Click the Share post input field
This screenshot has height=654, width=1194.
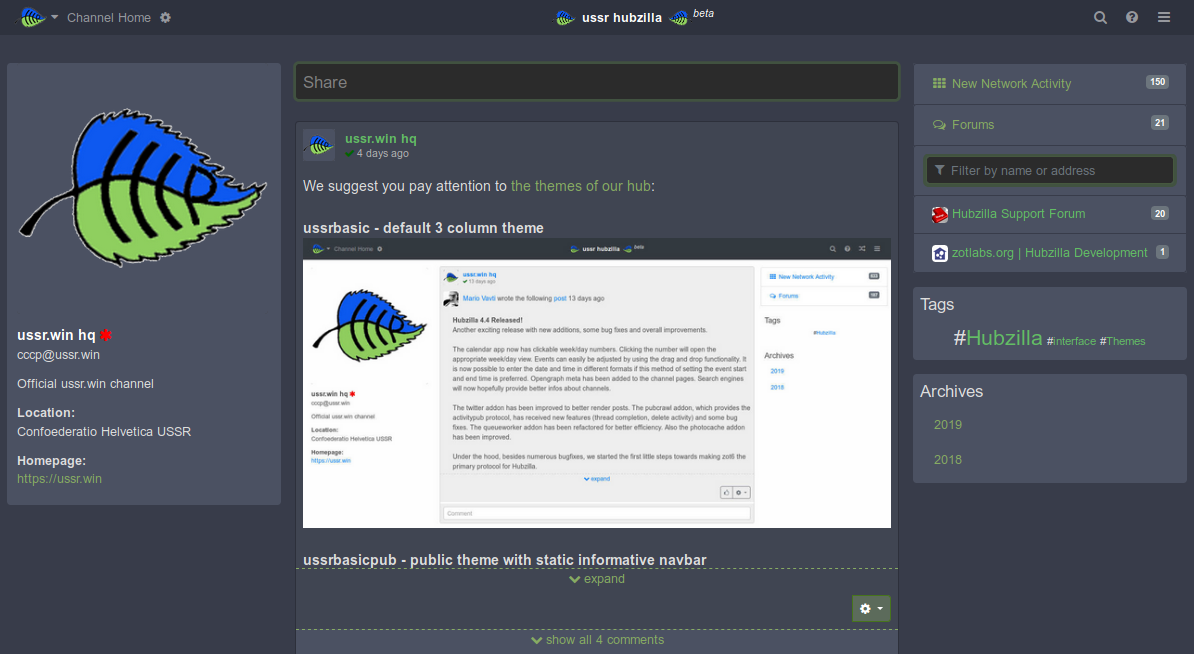pos(597,82)
